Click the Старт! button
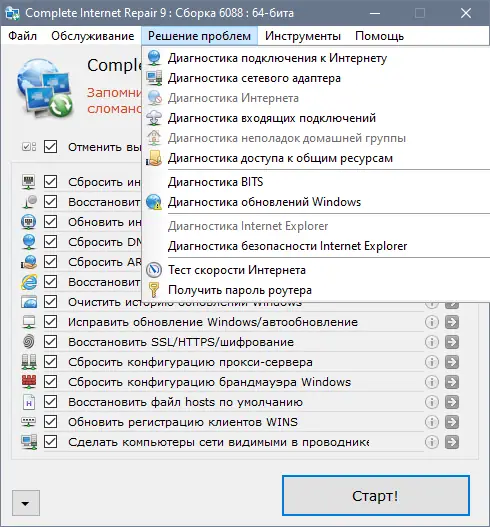This screenshot has height=527, width=490. 376,495
